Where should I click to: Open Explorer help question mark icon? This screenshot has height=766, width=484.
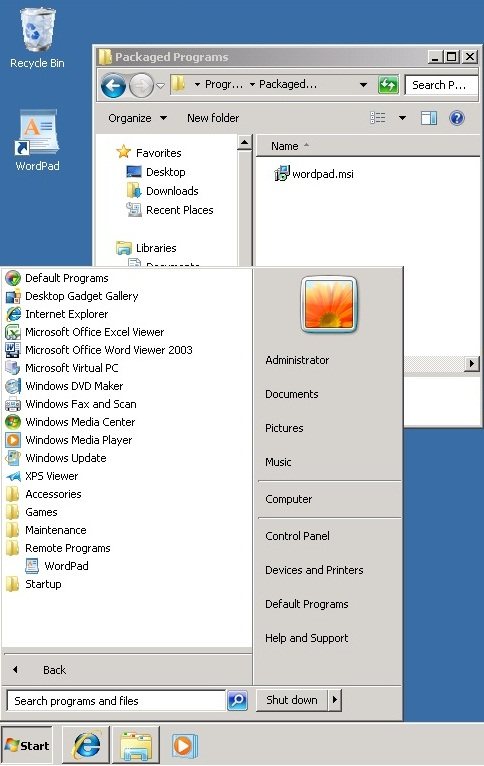pos(457,118)
